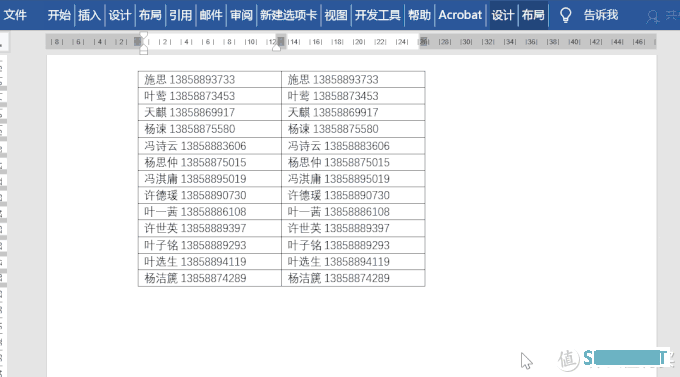Image resolution: width=680 pixels, height=377 pixels.
Task: Click right column cell 叶子铭 13858889293
Action: pyautogui.click(x=353, y=245)
